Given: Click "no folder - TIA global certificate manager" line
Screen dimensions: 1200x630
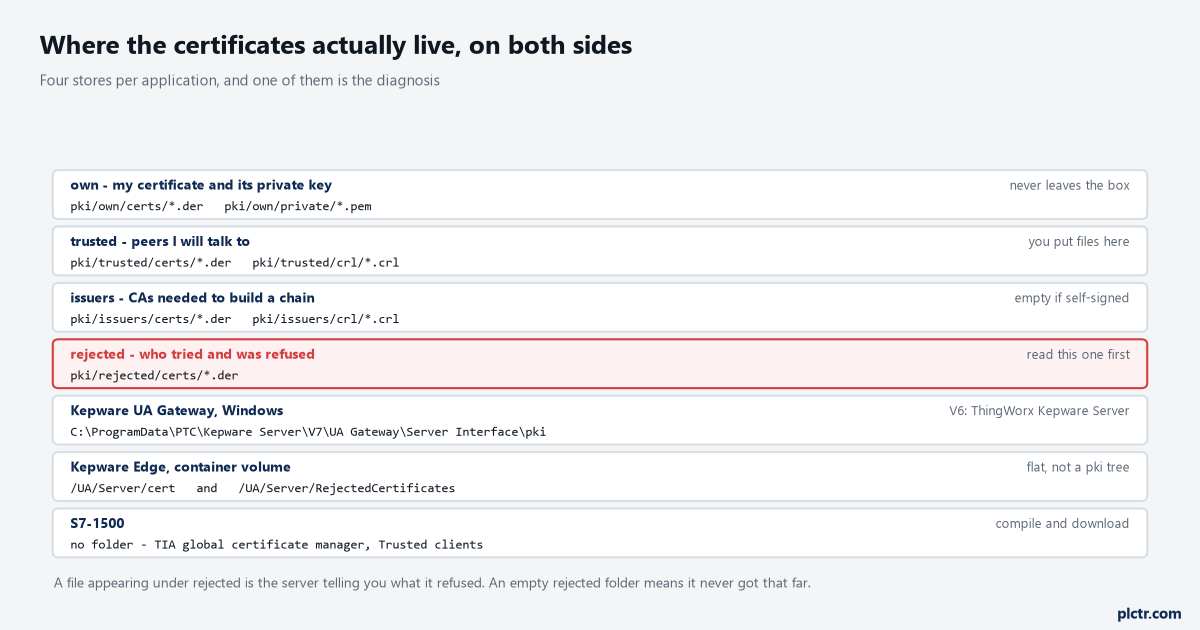Looking at the screenshot, I should click(x=277, y=545).
